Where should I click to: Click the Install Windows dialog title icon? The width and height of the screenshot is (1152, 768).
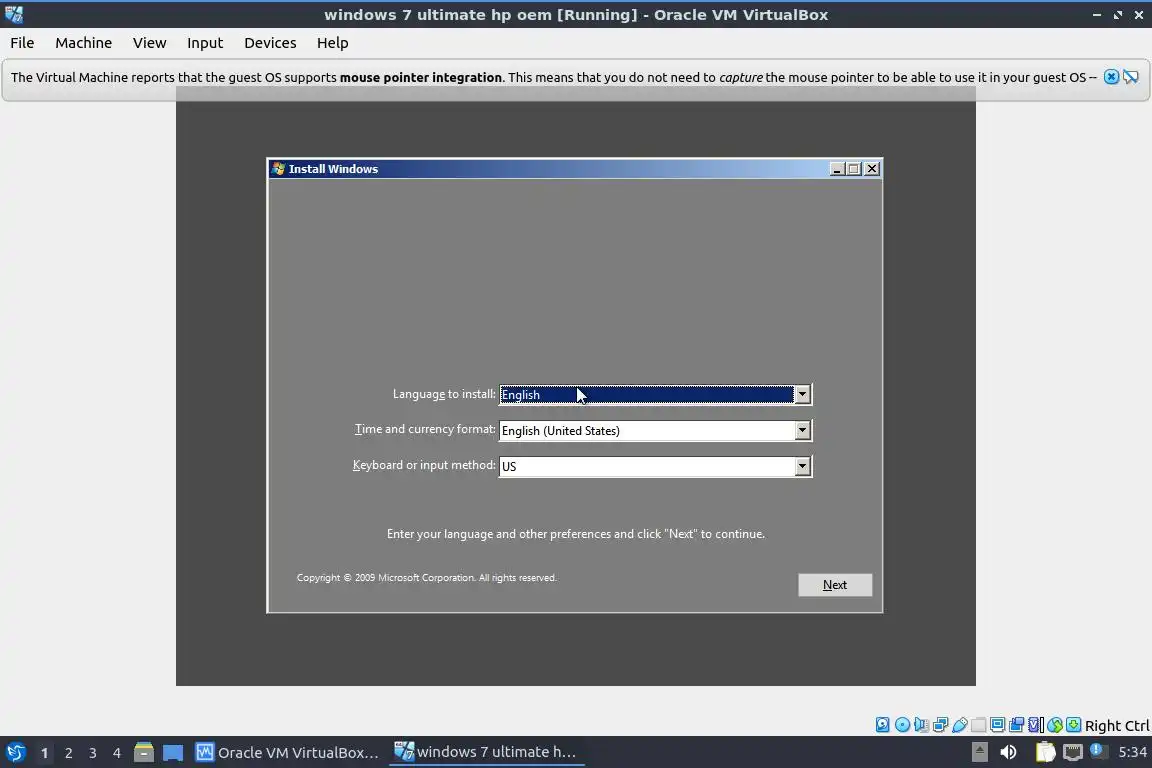278,168
